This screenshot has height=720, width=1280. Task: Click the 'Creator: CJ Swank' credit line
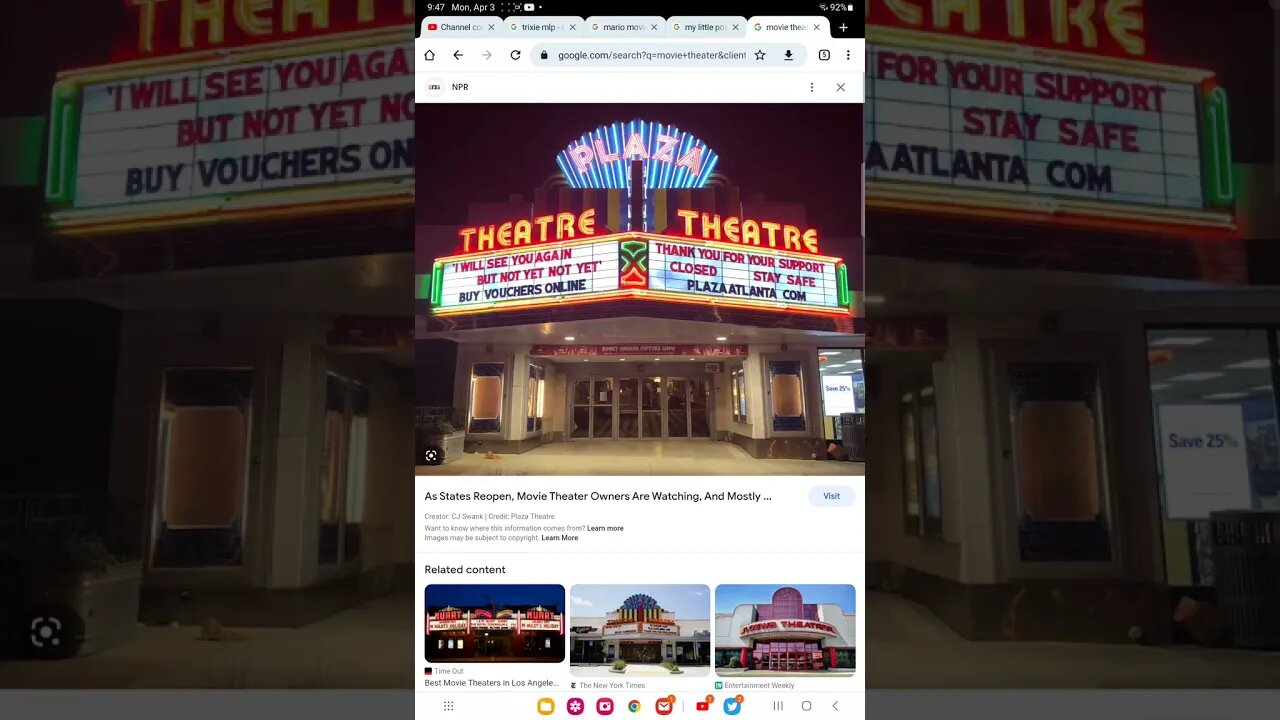(x=456, y=517)
